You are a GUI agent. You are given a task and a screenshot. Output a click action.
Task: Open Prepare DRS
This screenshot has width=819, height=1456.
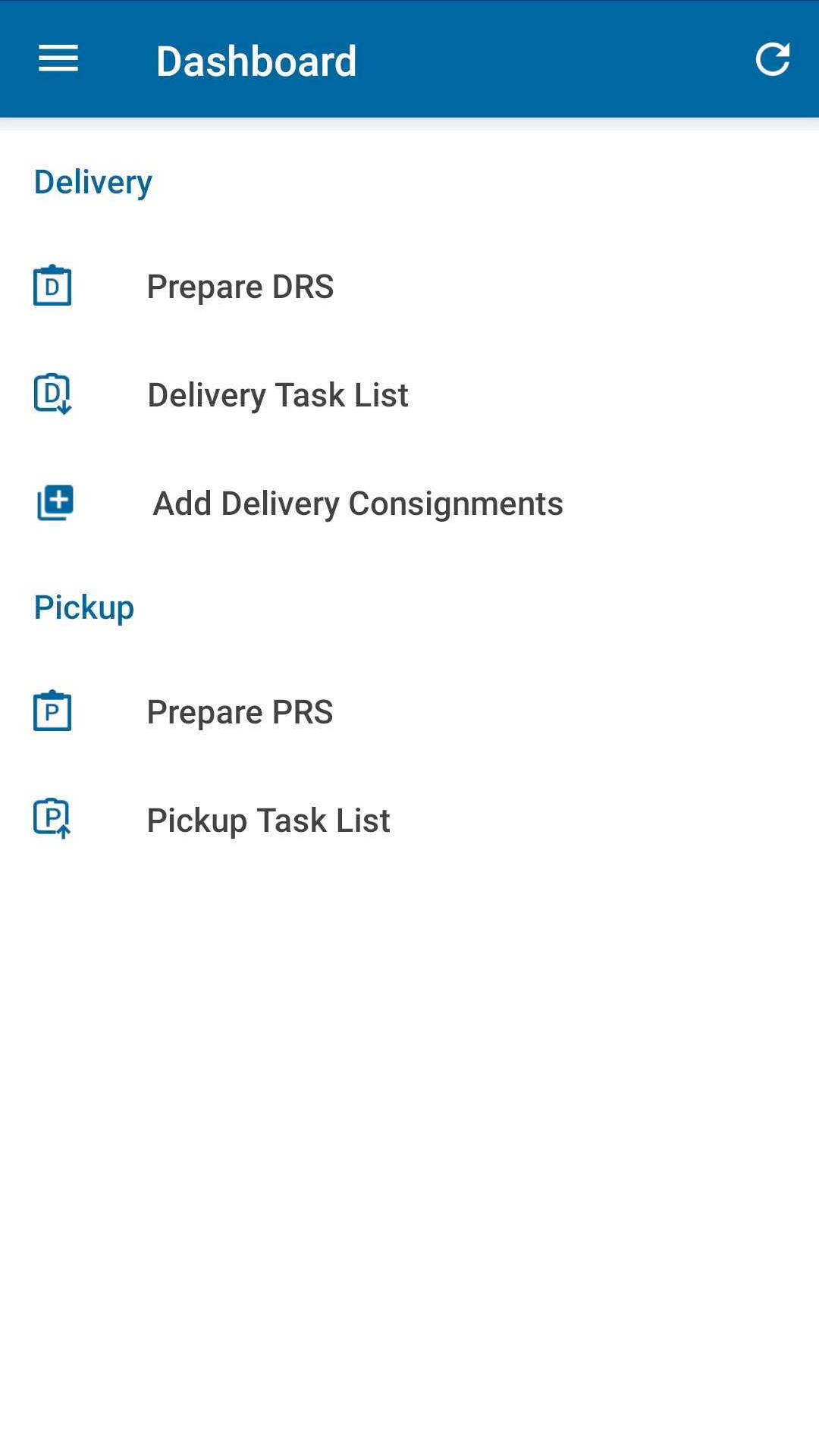240,287
